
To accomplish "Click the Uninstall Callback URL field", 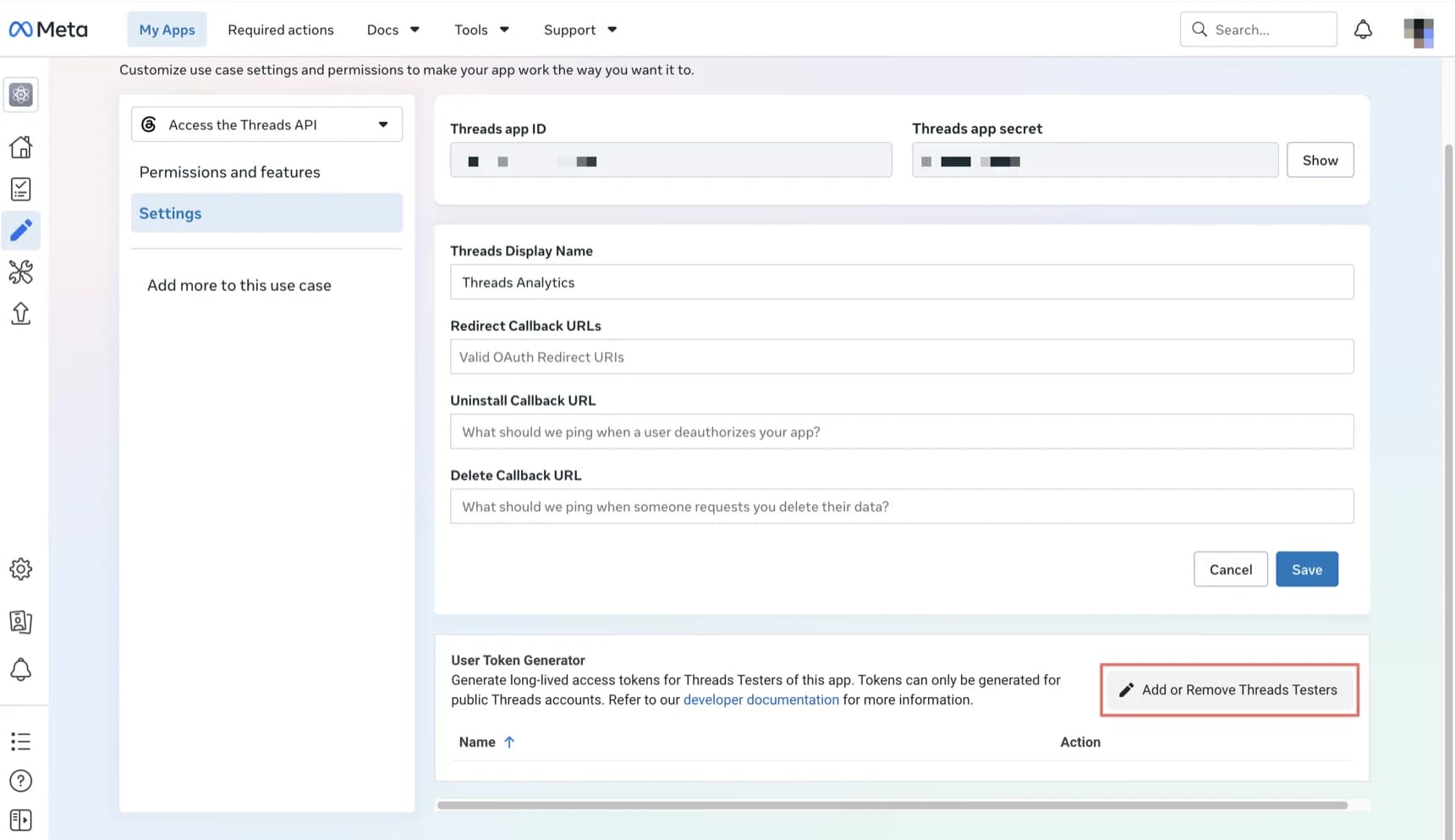I will coord(902,431).
